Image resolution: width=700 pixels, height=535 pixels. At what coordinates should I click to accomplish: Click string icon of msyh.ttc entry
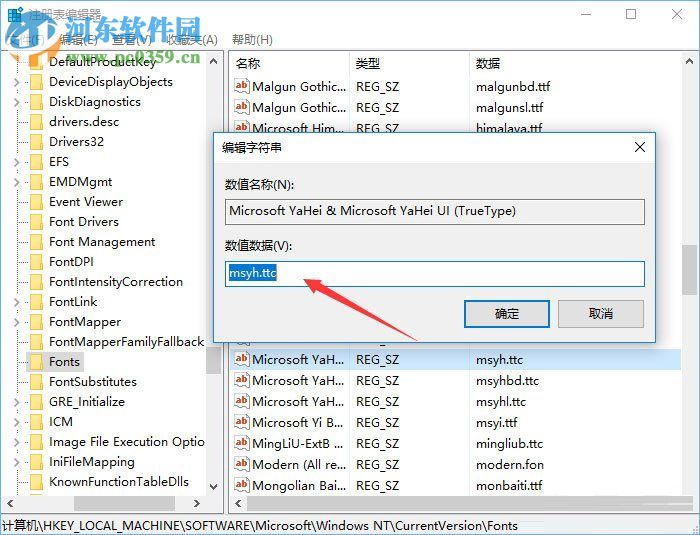[x=241, y=359]
